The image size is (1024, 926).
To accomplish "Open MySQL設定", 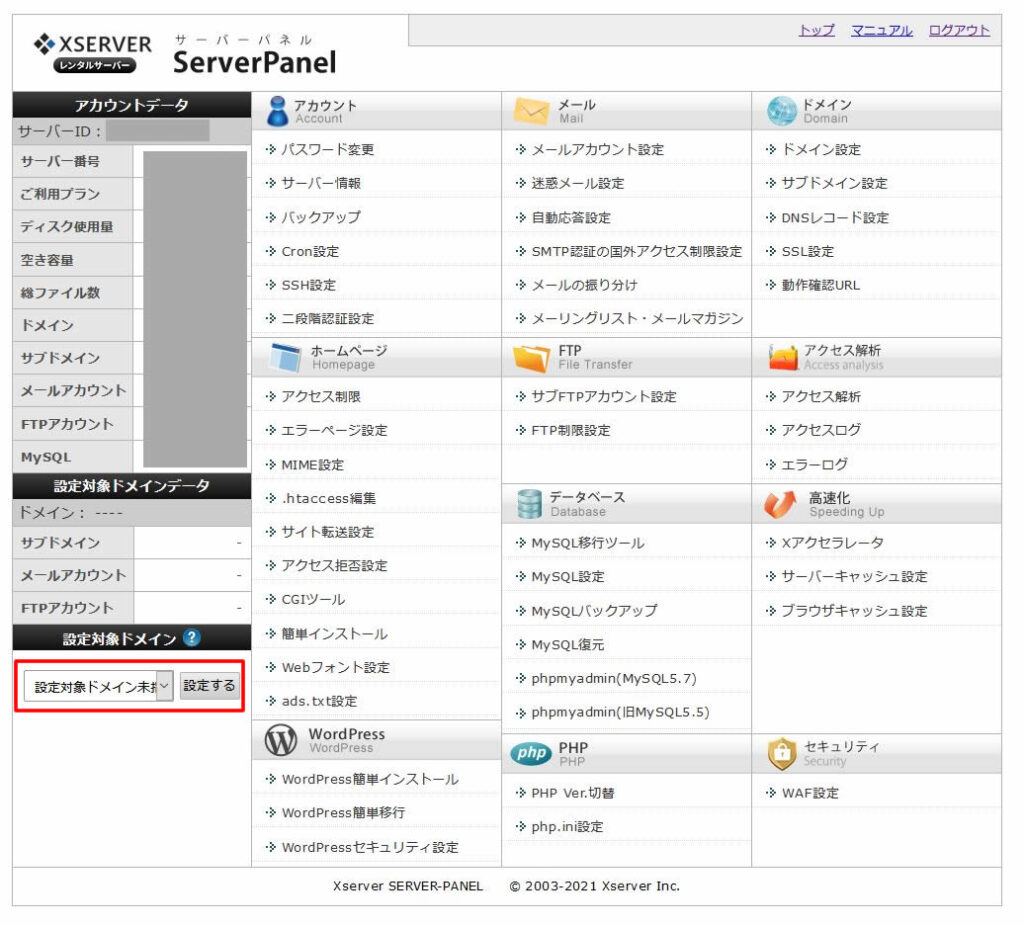I will point(568,577).
